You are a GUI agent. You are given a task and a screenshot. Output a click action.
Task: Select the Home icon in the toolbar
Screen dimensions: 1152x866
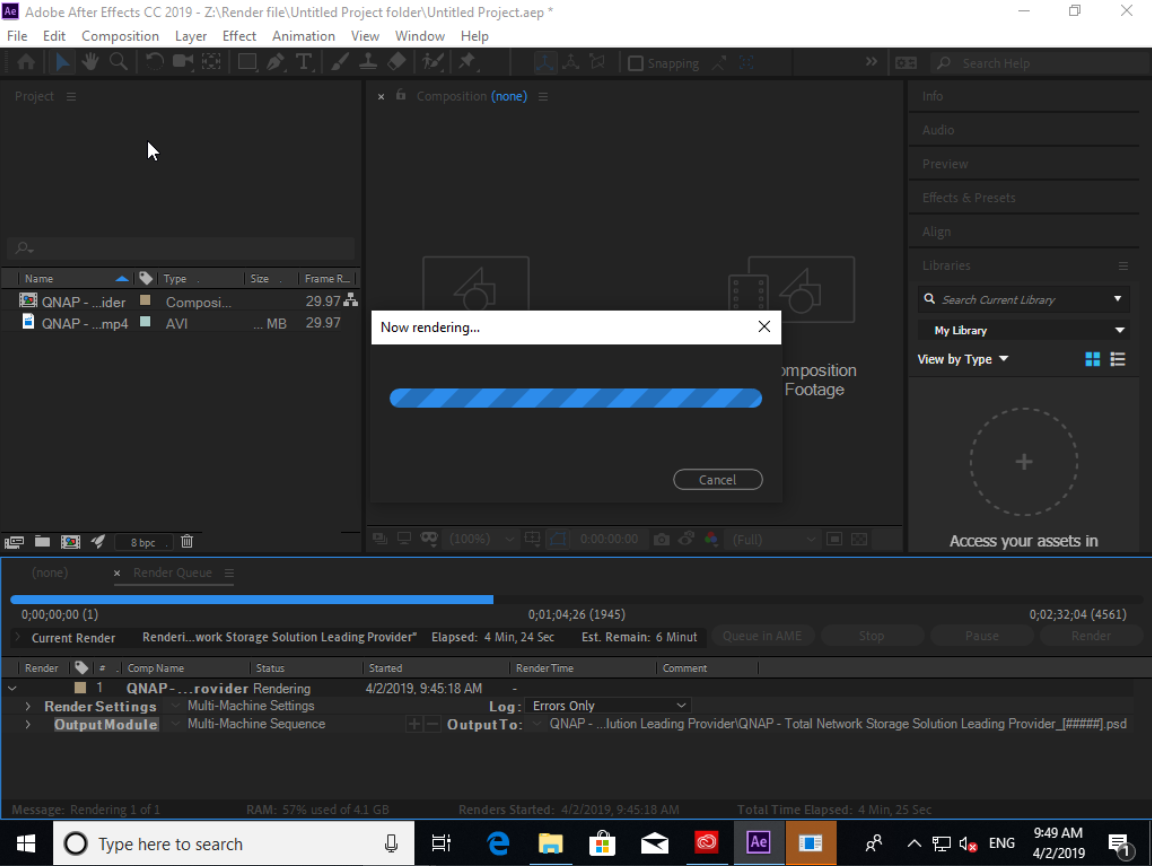(26, 62)
